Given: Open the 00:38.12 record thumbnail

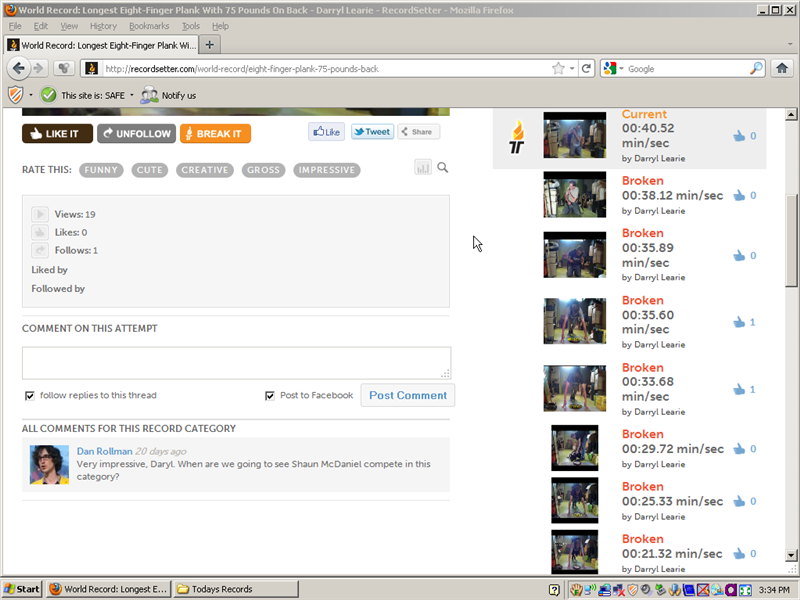Looking at the screenshot, I should pos(574,194).
